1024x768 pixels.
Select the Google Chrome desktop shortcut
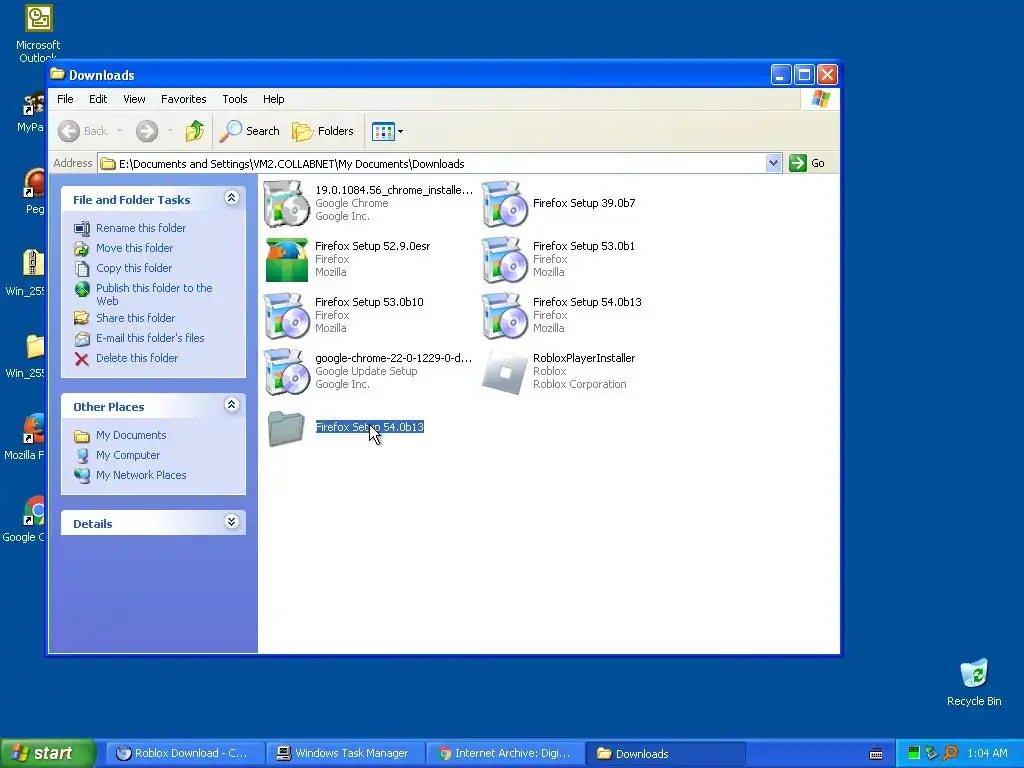[34, 511]
